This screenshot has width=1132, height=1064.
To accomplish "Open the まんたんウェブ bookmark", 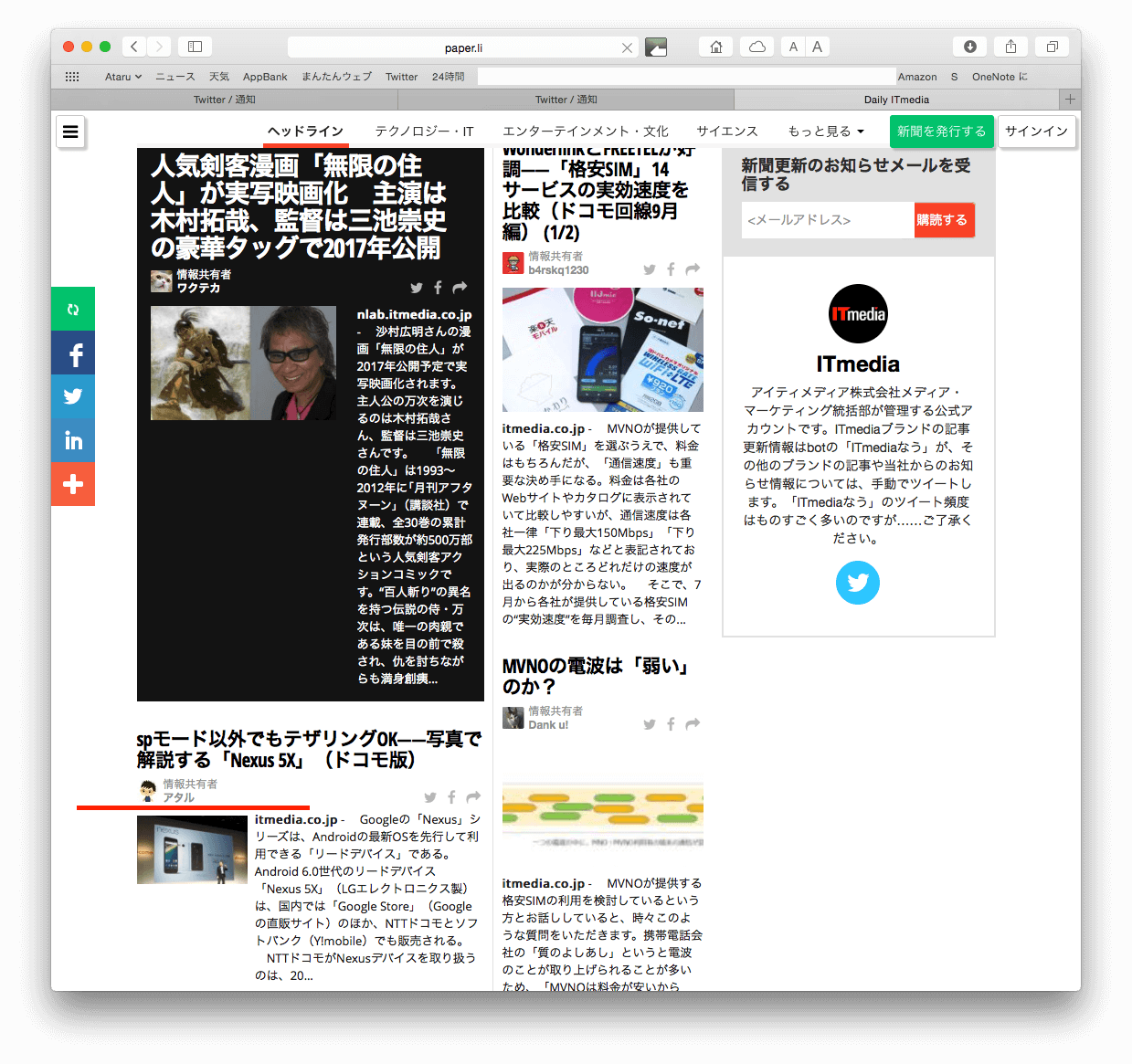I will 337,77.
